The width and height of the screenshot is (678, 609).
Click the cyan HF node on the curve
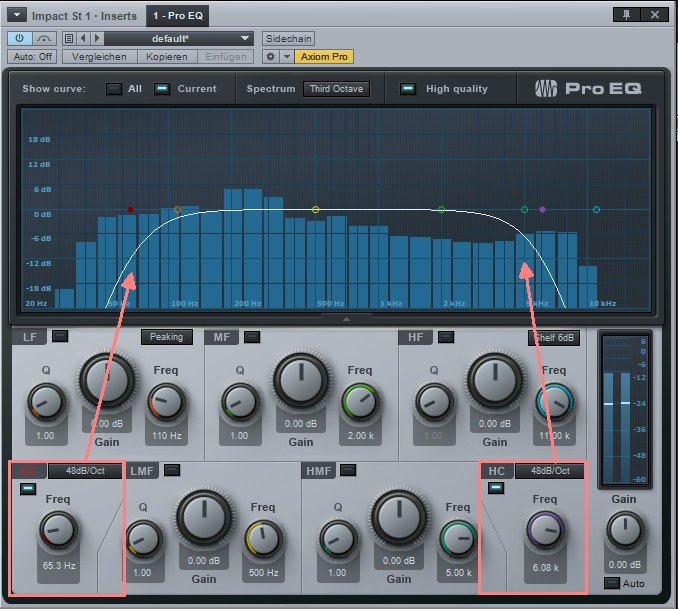point(597,210)
